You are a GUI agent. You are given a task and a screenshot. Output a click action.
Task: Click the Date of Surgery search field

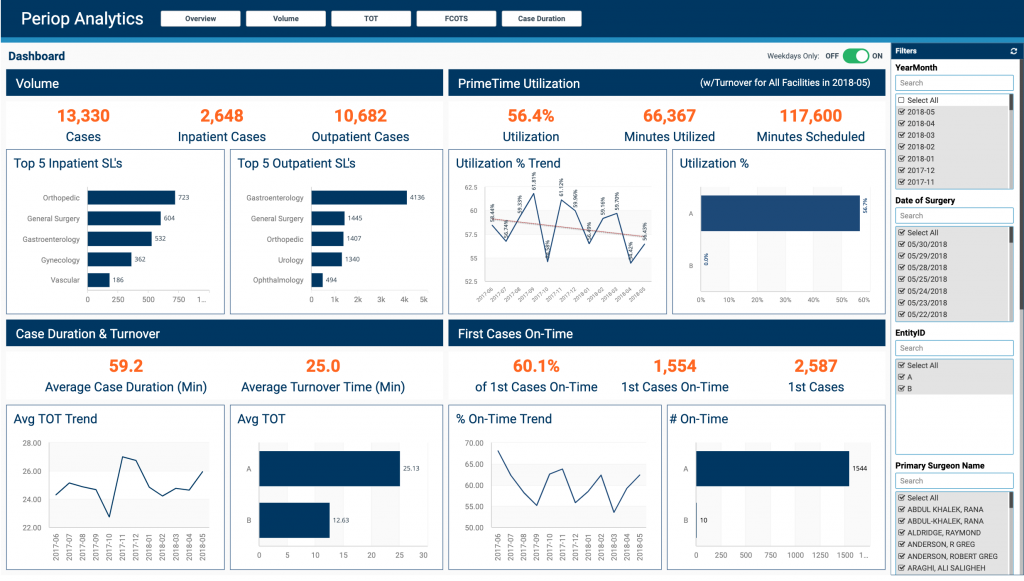click(953, 215)
